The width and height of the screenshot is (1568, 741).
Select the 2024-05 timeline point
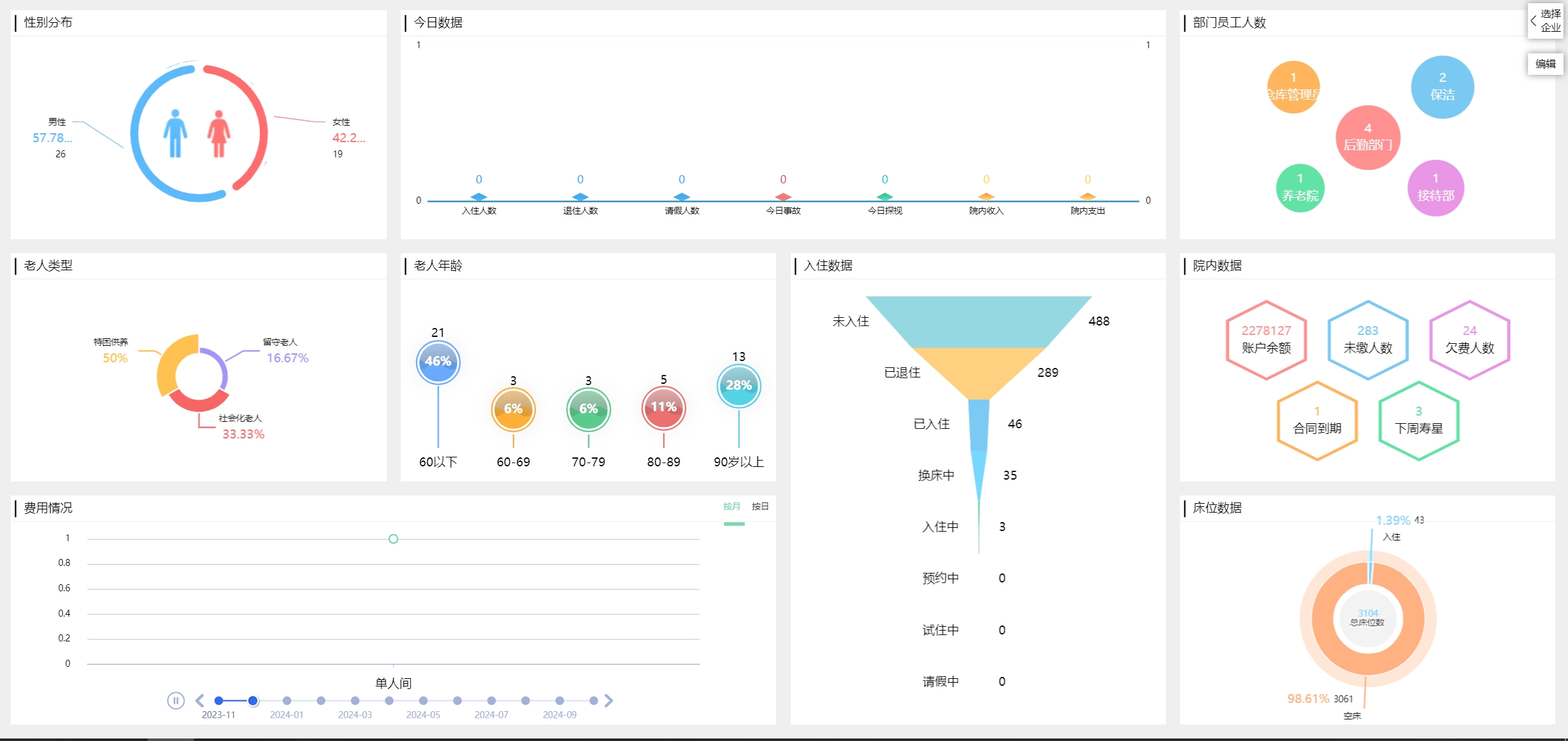(423, 700)
